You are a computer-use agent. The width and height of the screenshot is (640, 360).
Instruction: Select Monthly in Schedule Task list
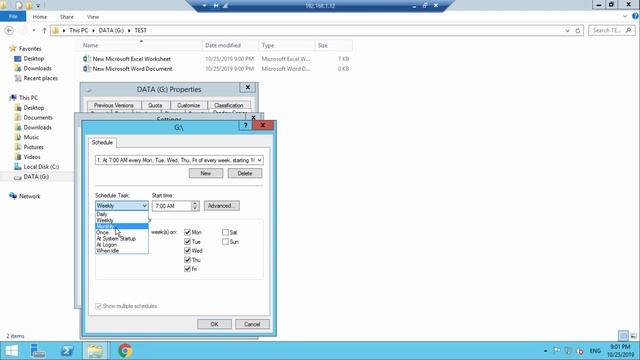point(122,226)
